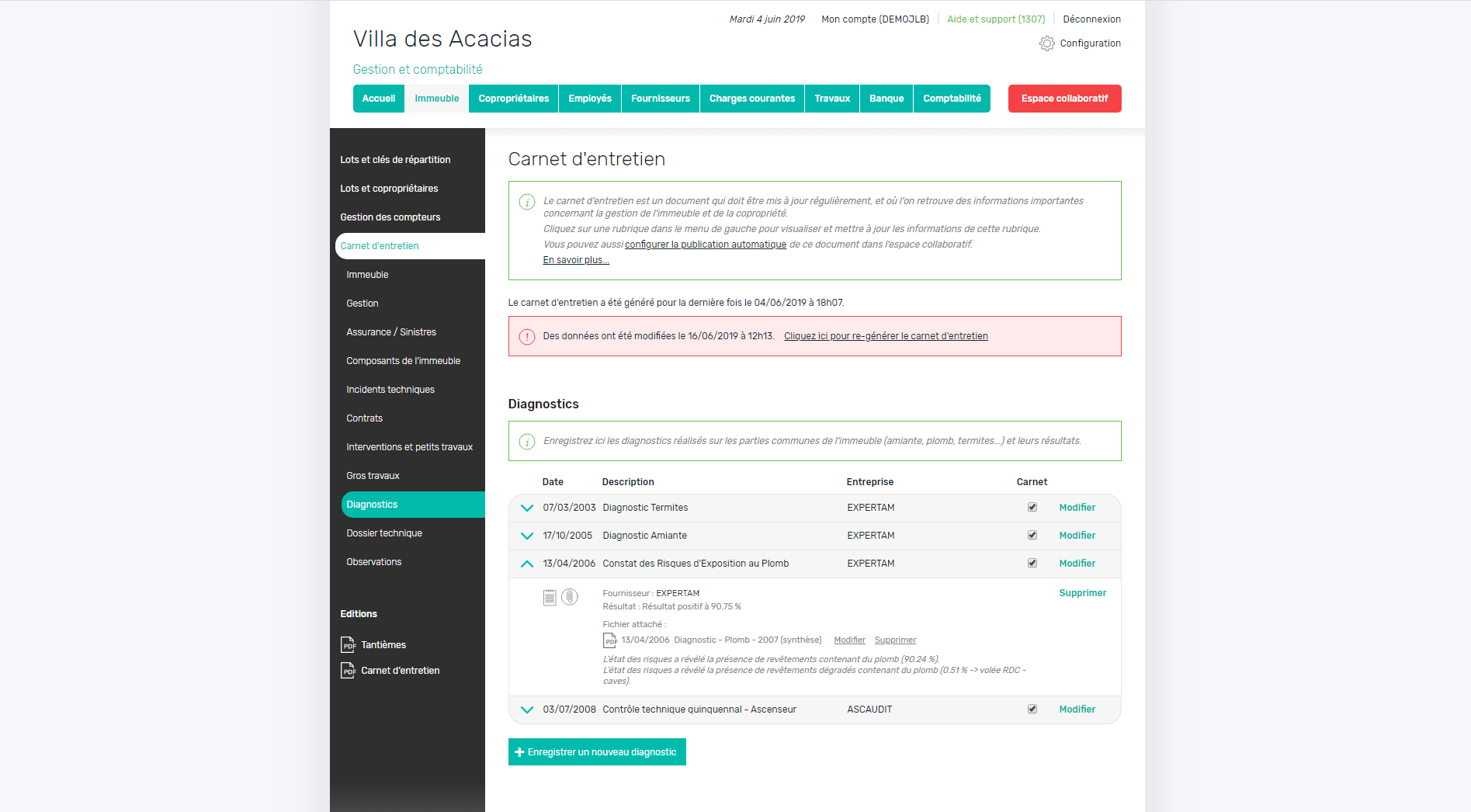Toggle Carnet checkbox for Ascenseur contrôle row

[x=1032, y=709]
